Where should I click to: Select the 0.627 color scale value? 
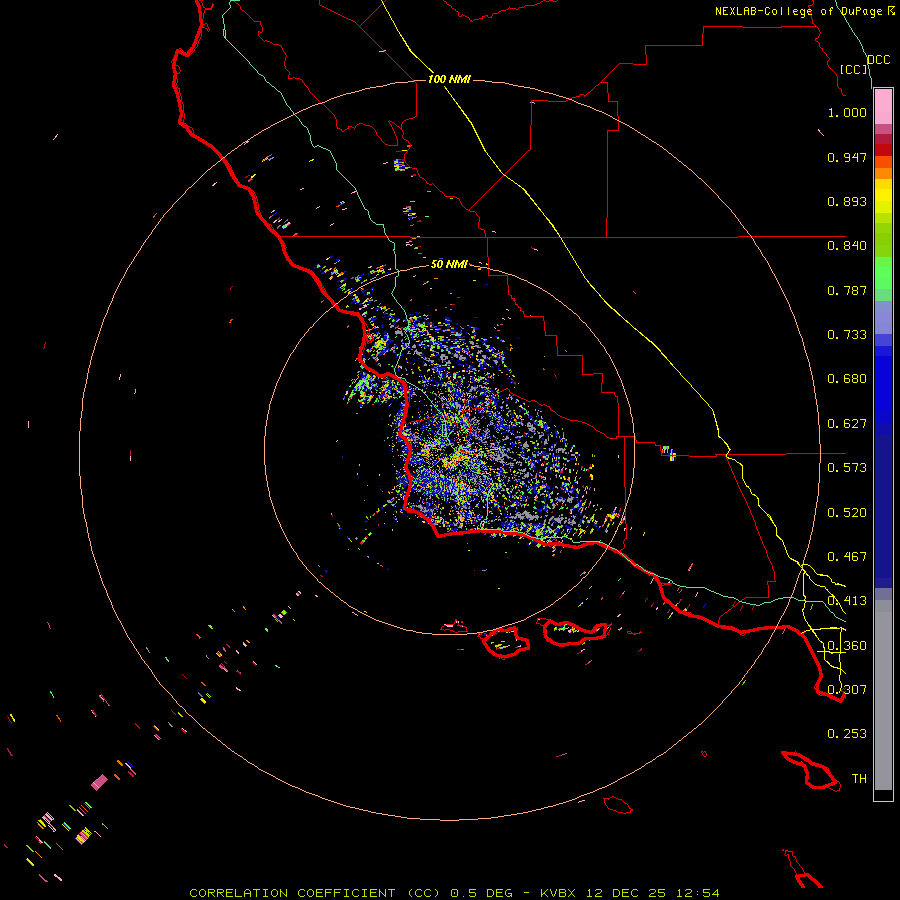847,424
